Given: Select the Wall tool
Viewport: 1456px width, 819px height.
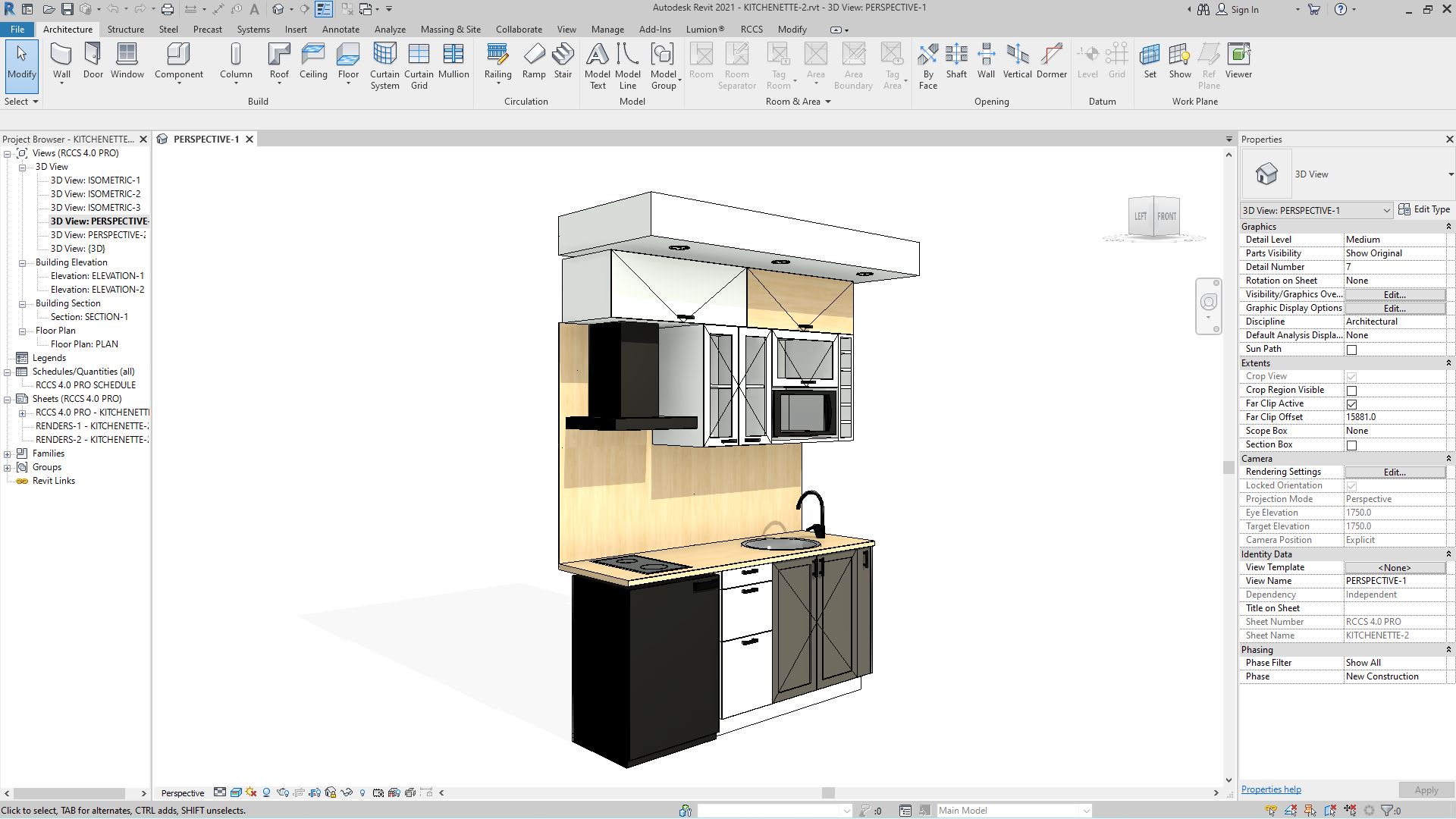Looking at the screenshot, I should click(x=61, y=61).
